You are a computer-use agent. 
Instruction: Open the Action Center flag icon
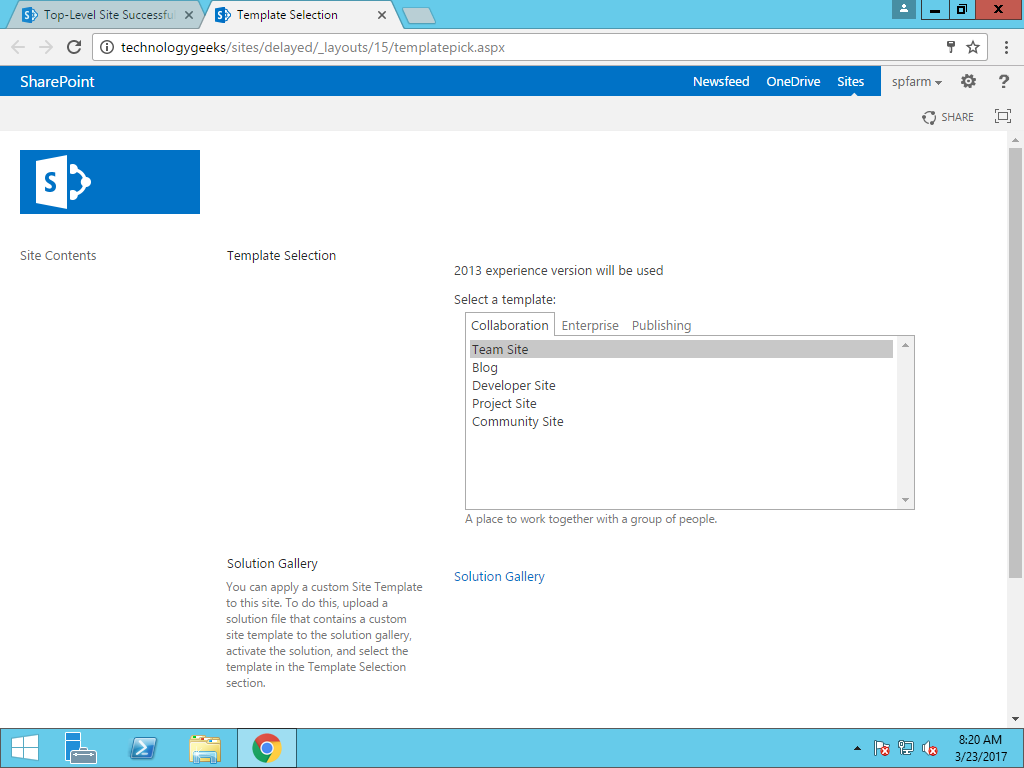pyautogui.click(x=882, y=748)
